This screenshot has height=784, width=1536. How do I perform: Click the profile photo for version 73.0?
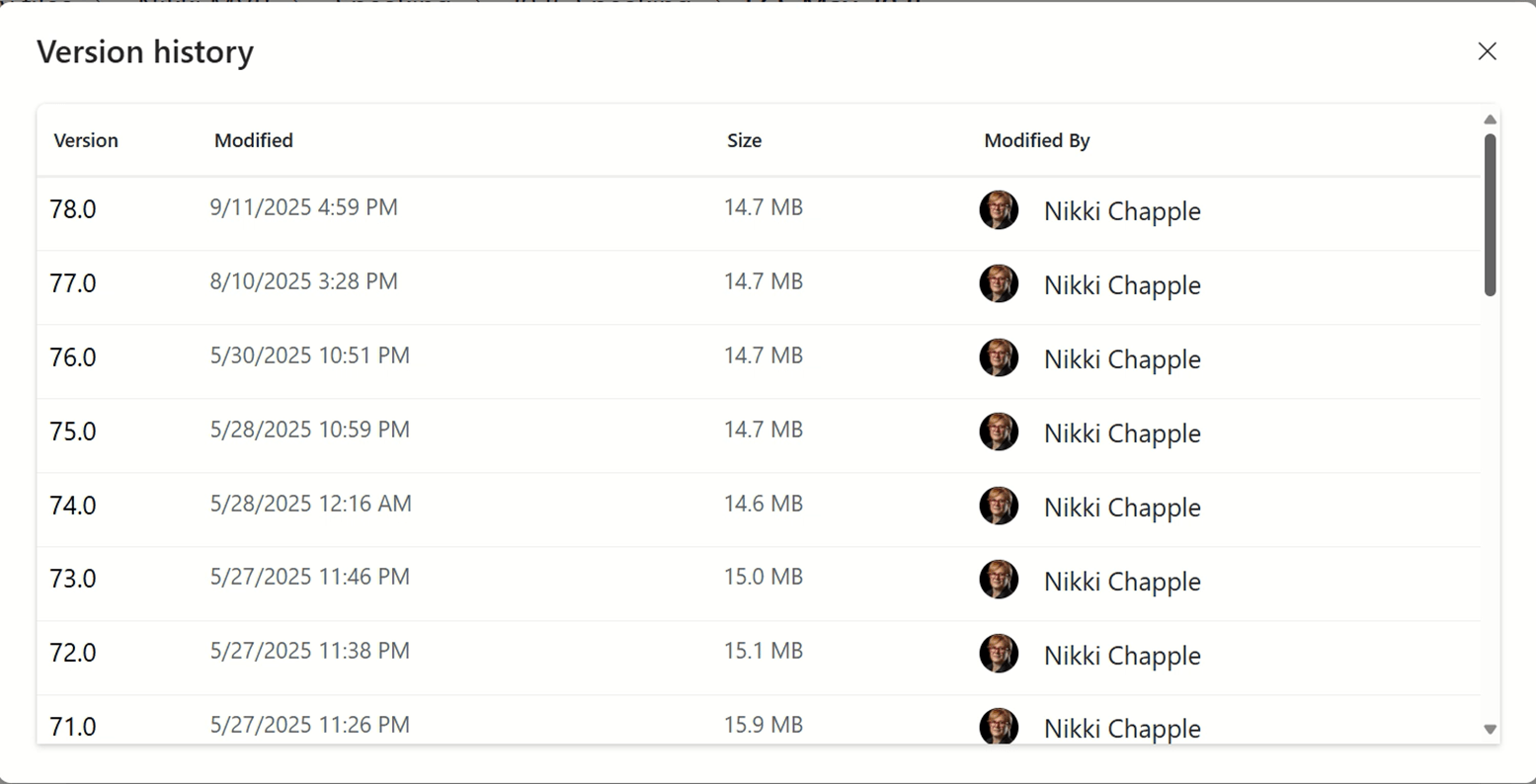pyautogui.click(x=999, y=580)
